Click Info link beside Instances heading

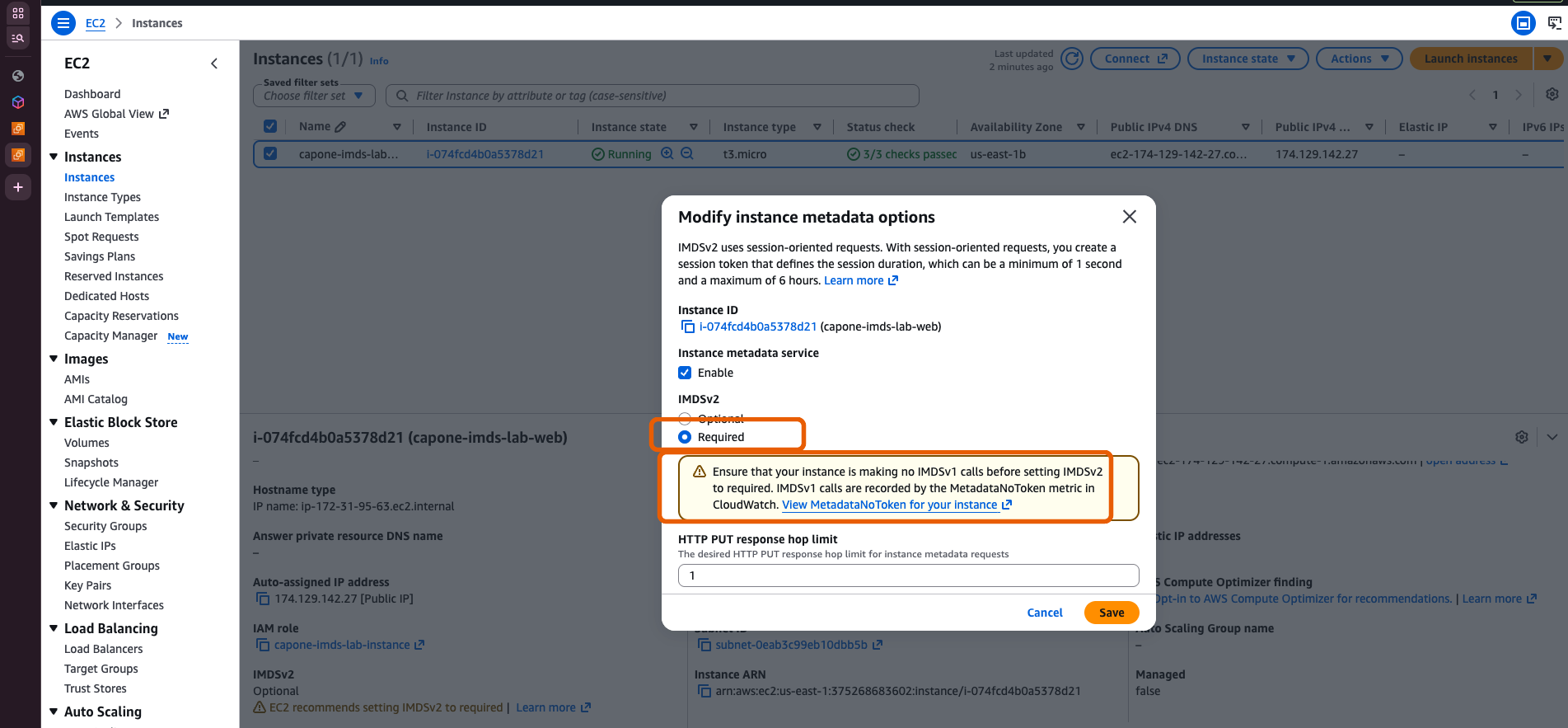point(379,61)
